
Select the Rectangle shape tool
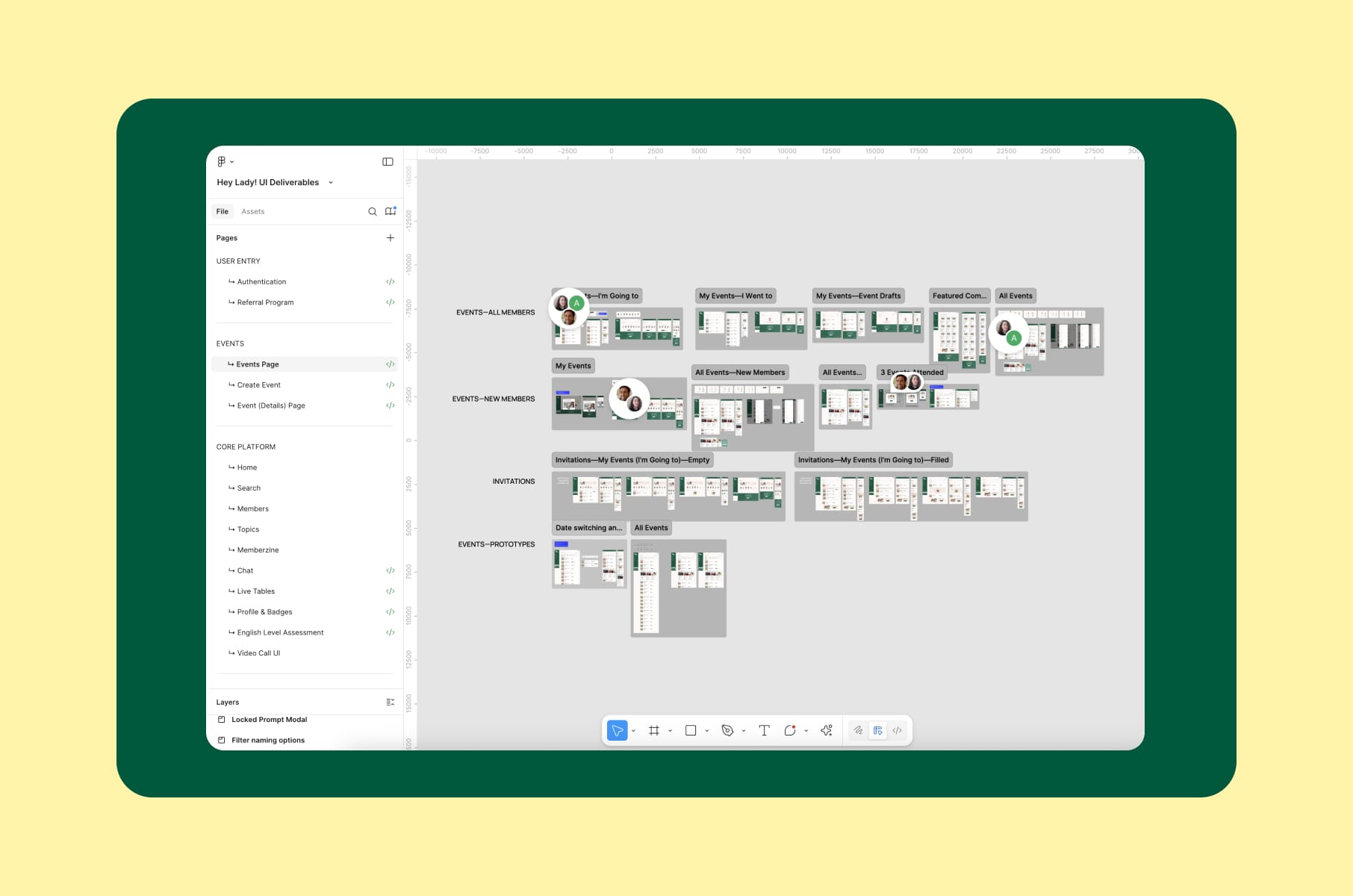[691, 730]
